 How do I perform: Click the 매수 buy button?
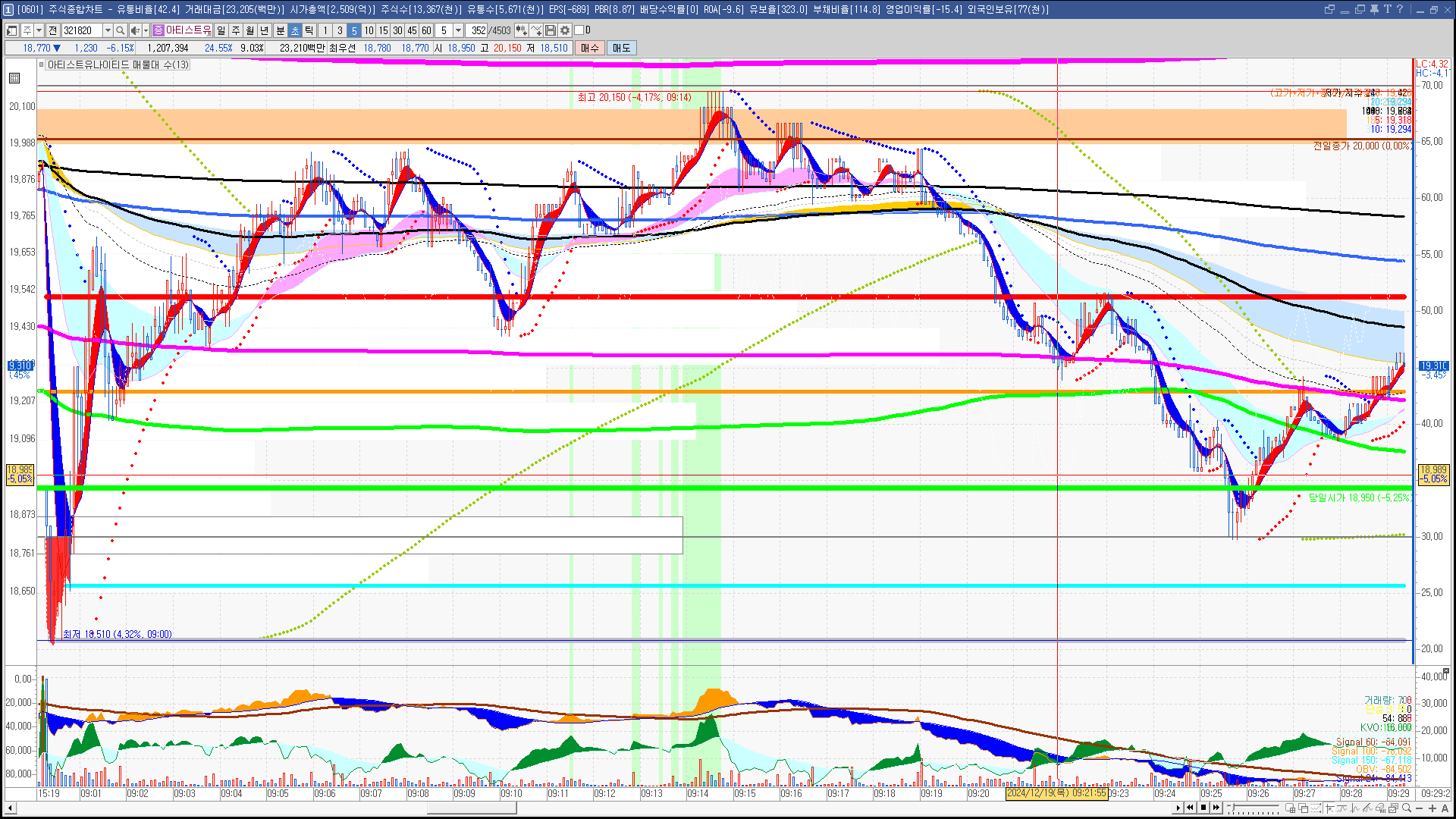click(x=589, y=48)
